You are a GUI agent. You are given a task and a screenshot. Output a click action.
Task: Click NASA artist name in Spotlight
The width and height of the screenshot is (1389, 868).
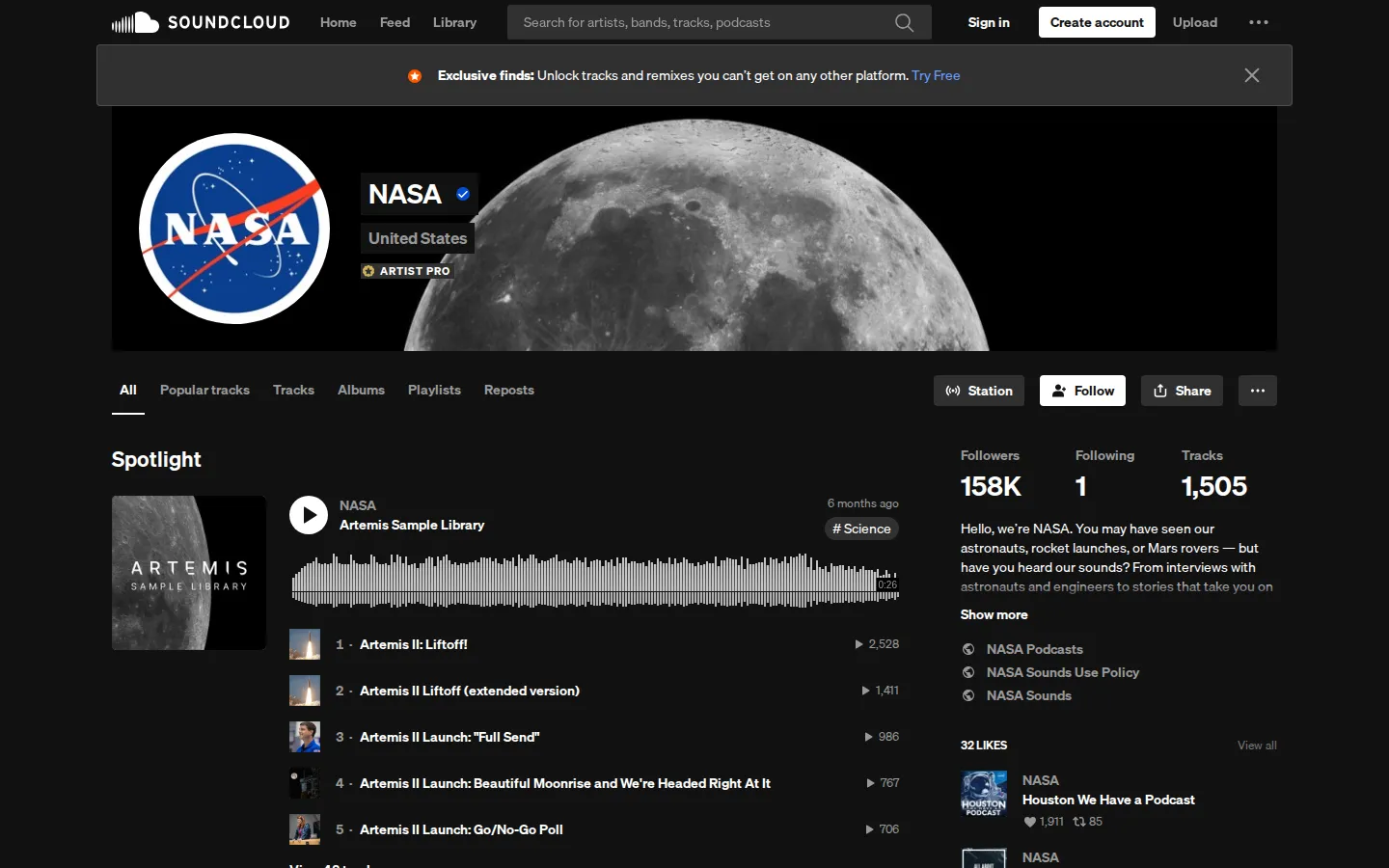[358, 505]
